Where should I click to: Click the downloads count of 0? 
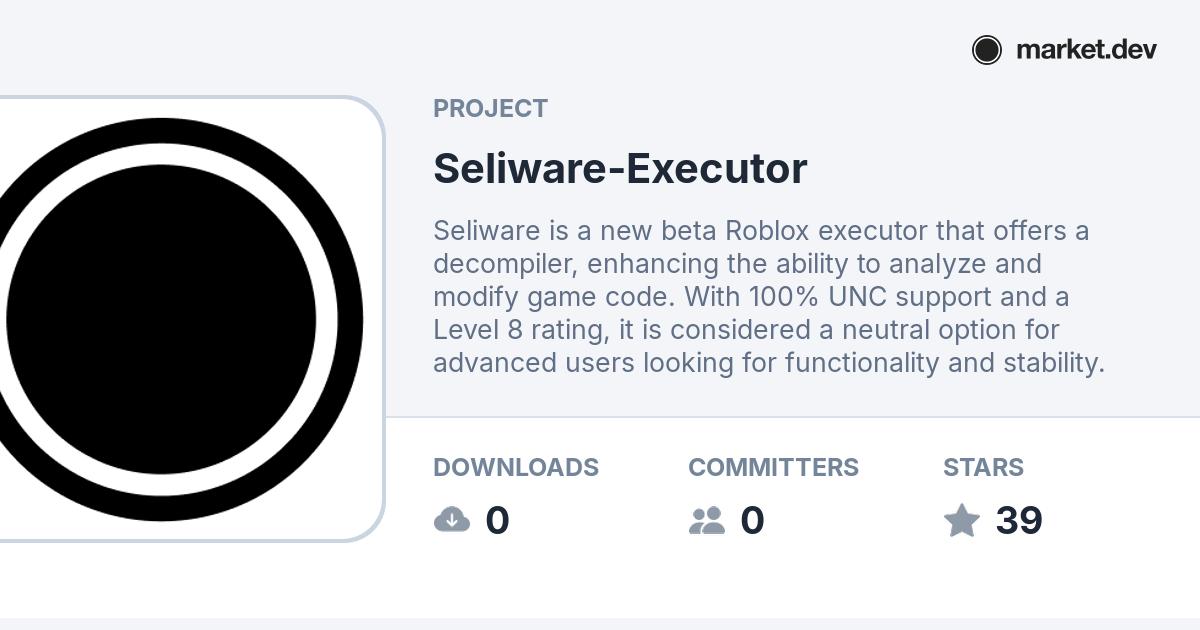tap(497, 520)
